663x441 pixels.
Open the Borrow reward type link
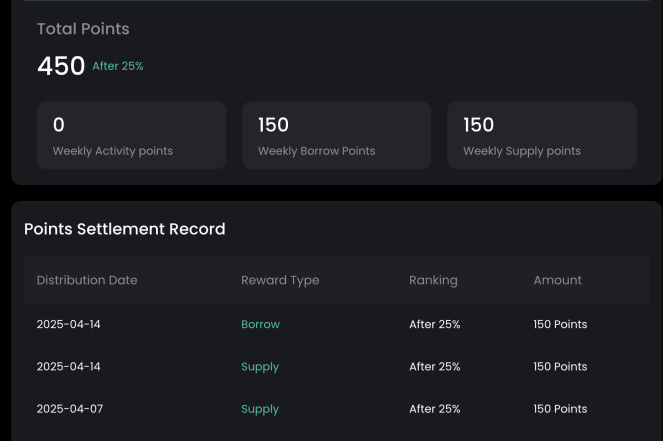click(260, 324)
